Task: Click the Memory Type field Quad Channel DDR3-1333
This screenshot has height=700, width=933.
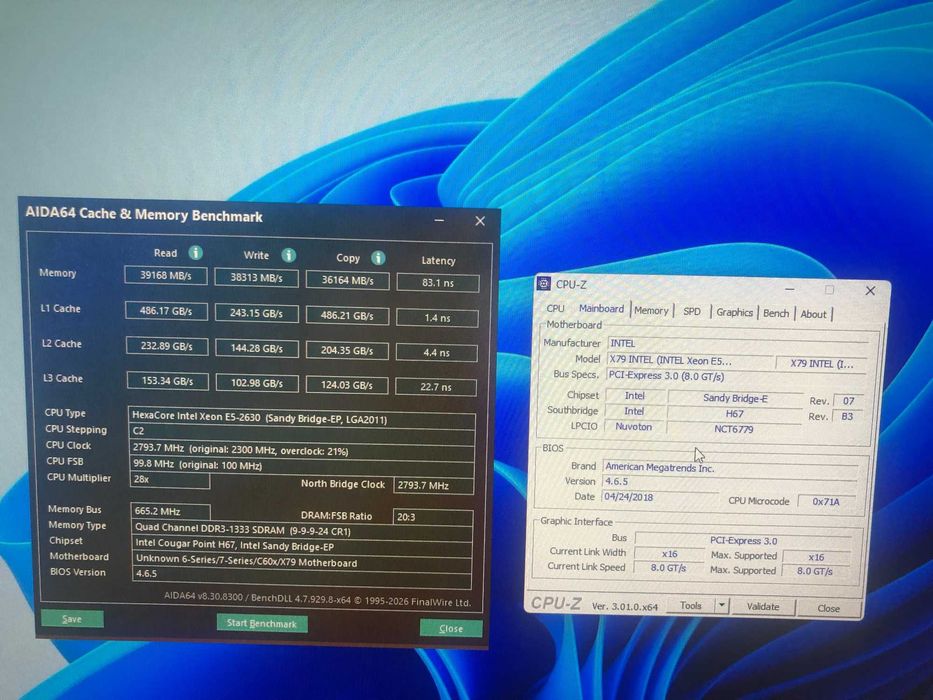Action: click(302, 529)
